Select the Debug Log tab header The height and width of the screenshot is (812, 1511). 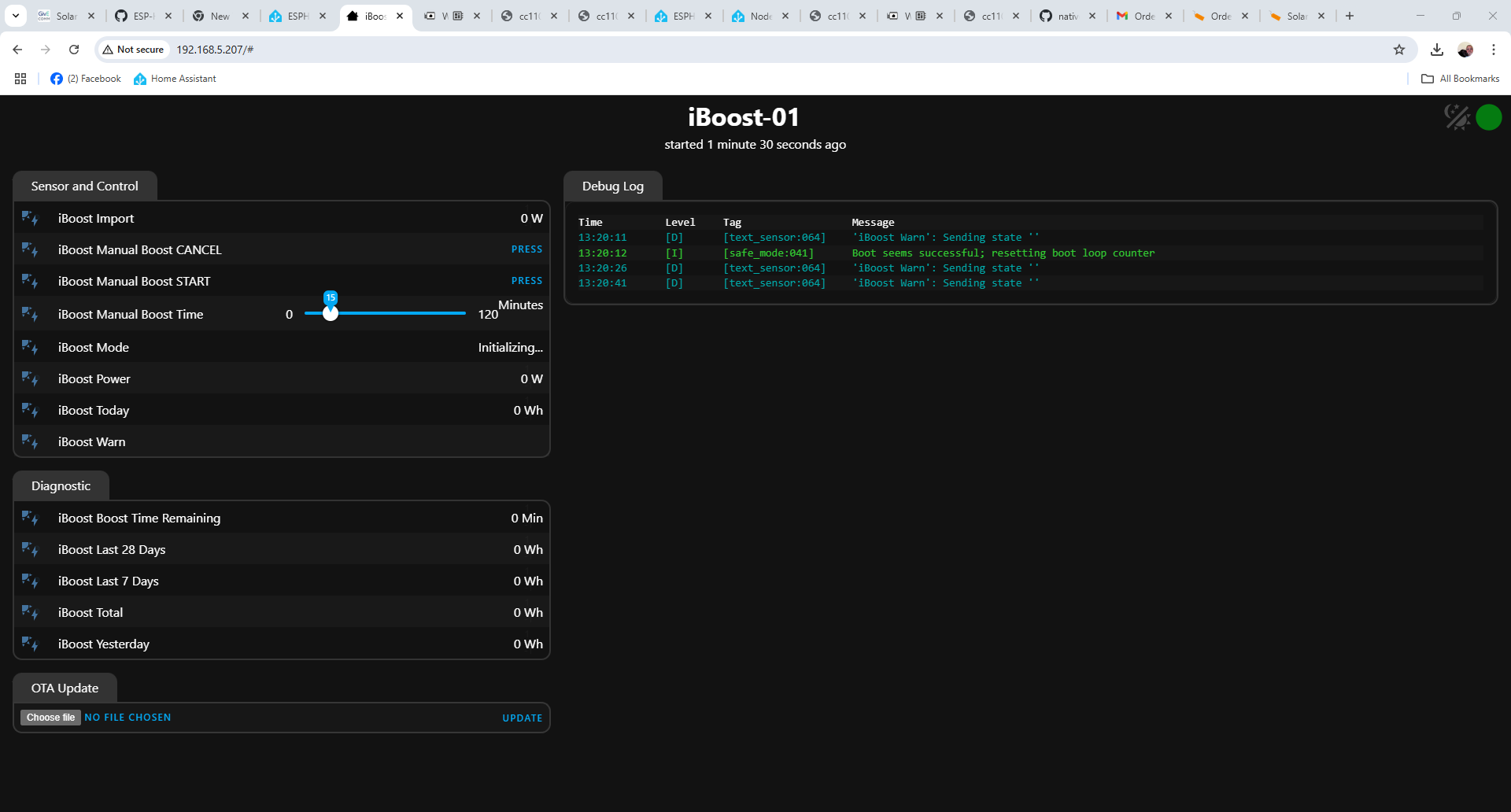point(613,186)
